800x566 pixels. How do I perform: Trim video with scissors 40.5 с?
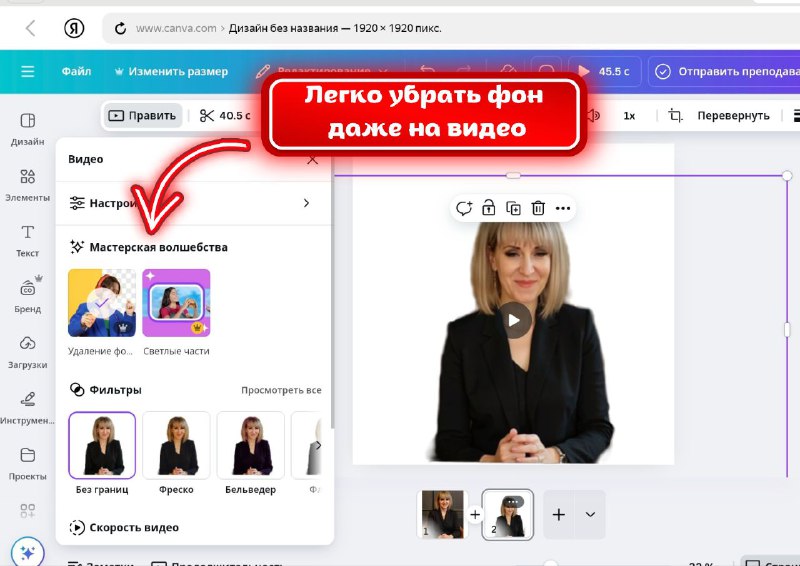(x=225, y=116)
